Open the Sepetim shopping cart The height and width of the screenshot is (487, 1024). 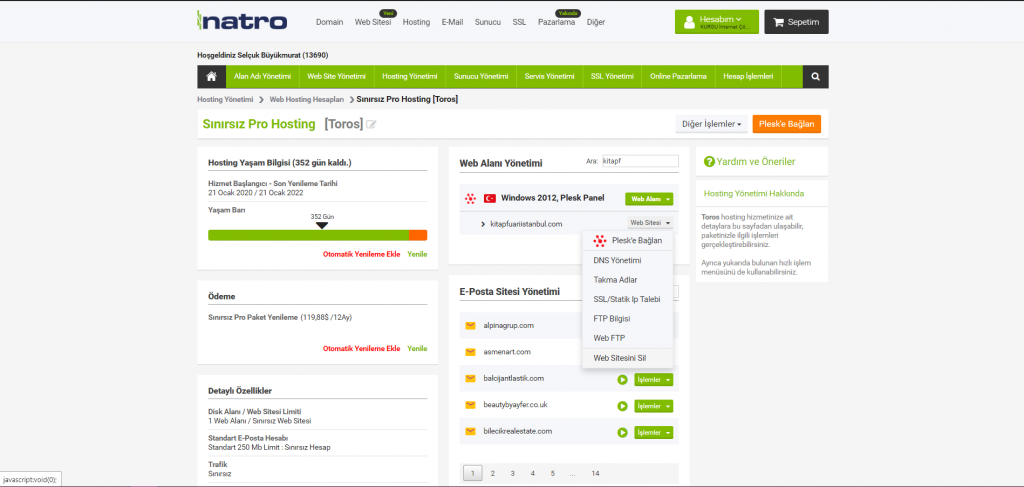[x=796, y=22]
